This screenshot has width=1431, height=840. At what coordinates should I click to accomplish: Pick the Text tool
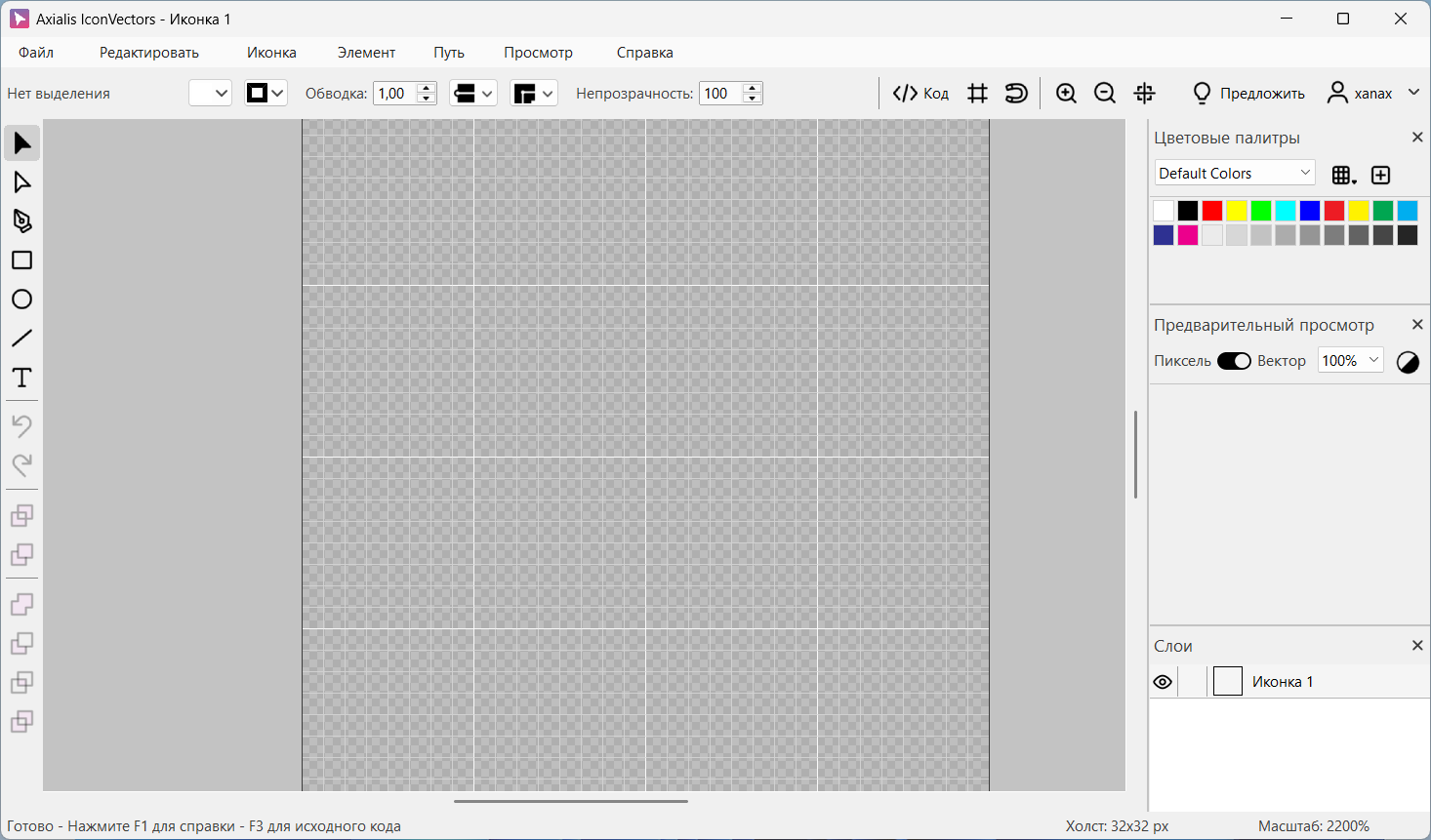pyautogui.click(x=21, y=378)
